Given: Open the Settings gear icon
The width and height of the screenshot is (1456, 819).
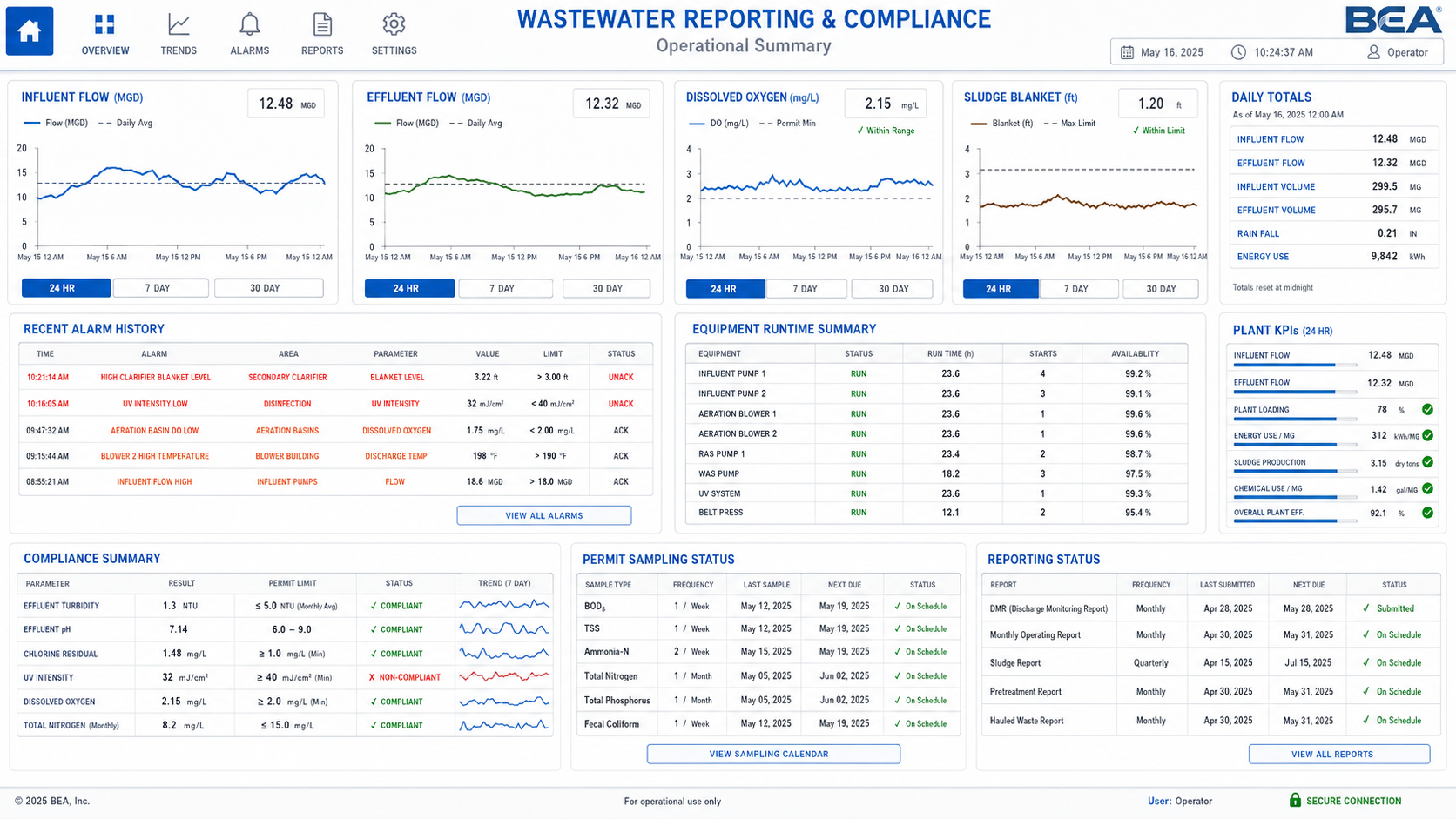Looking at the screenshot, I should pyautogui.click(x=394, y=23).
